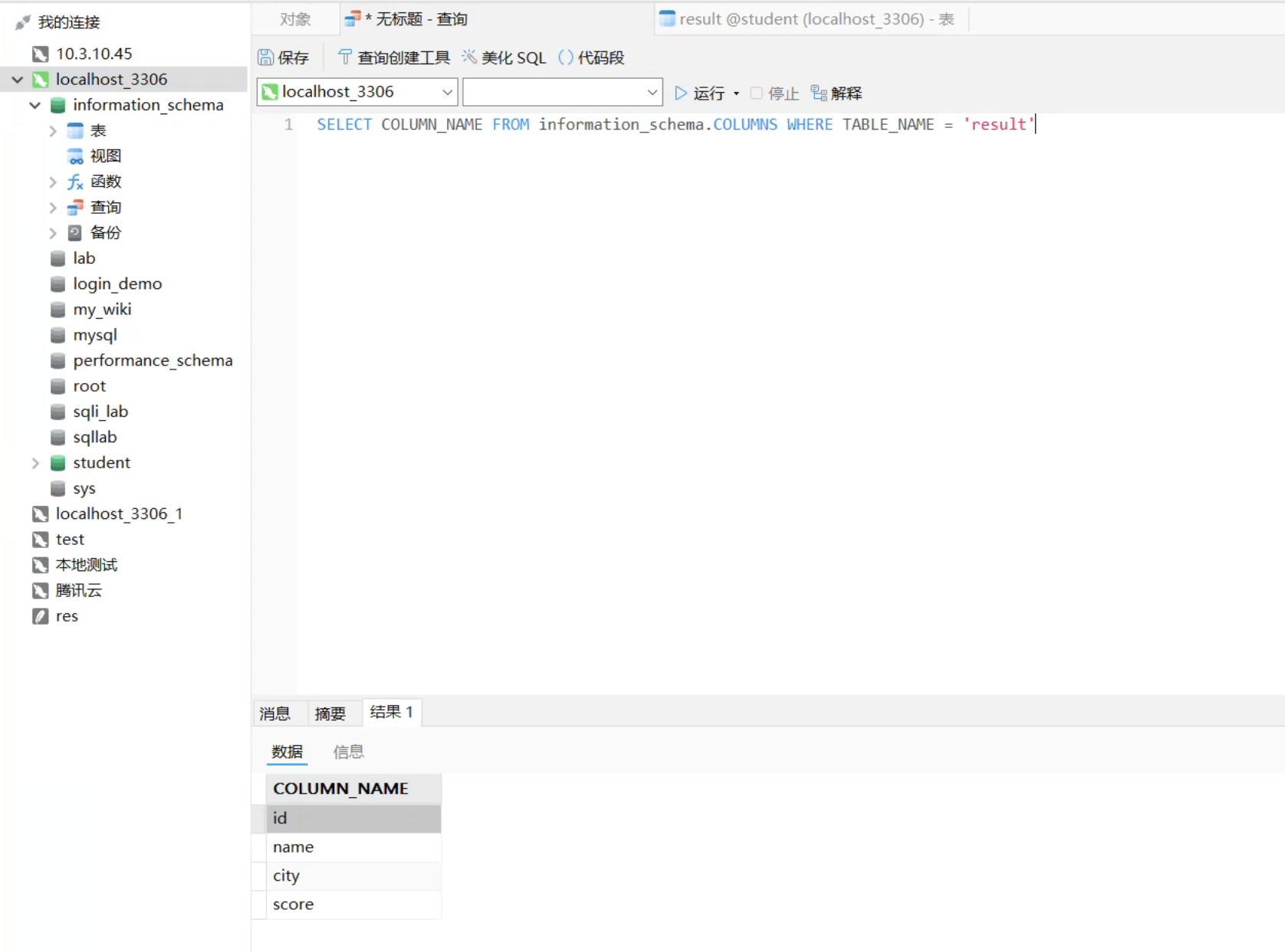Image resolution: width=1285 pixels, height=952 pixels.
Task: Click the Stop (停止) square button
Action: 757,94
